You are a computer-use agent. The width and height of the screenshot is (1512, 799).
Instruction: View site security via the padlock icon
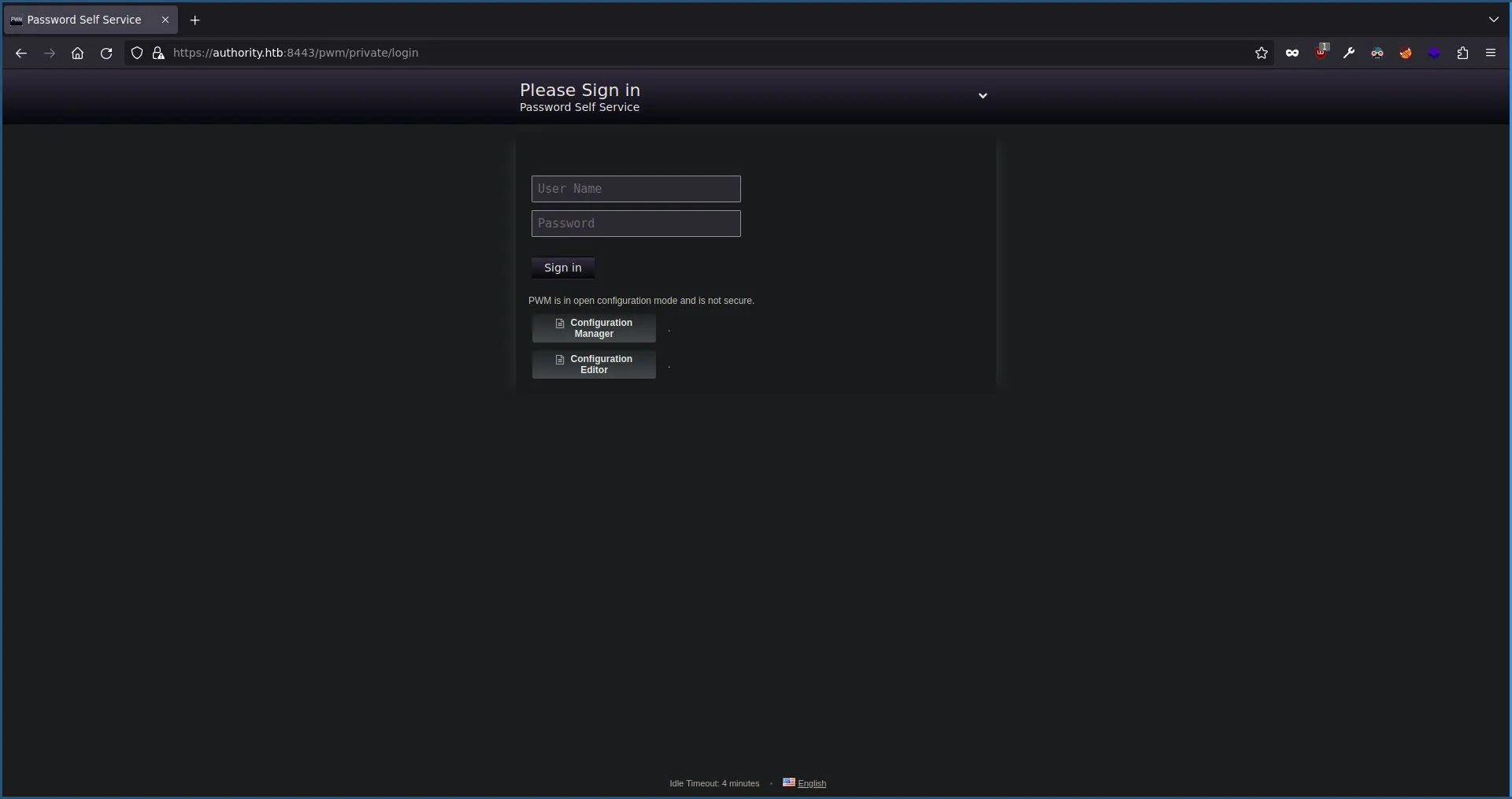coord(158,53)
